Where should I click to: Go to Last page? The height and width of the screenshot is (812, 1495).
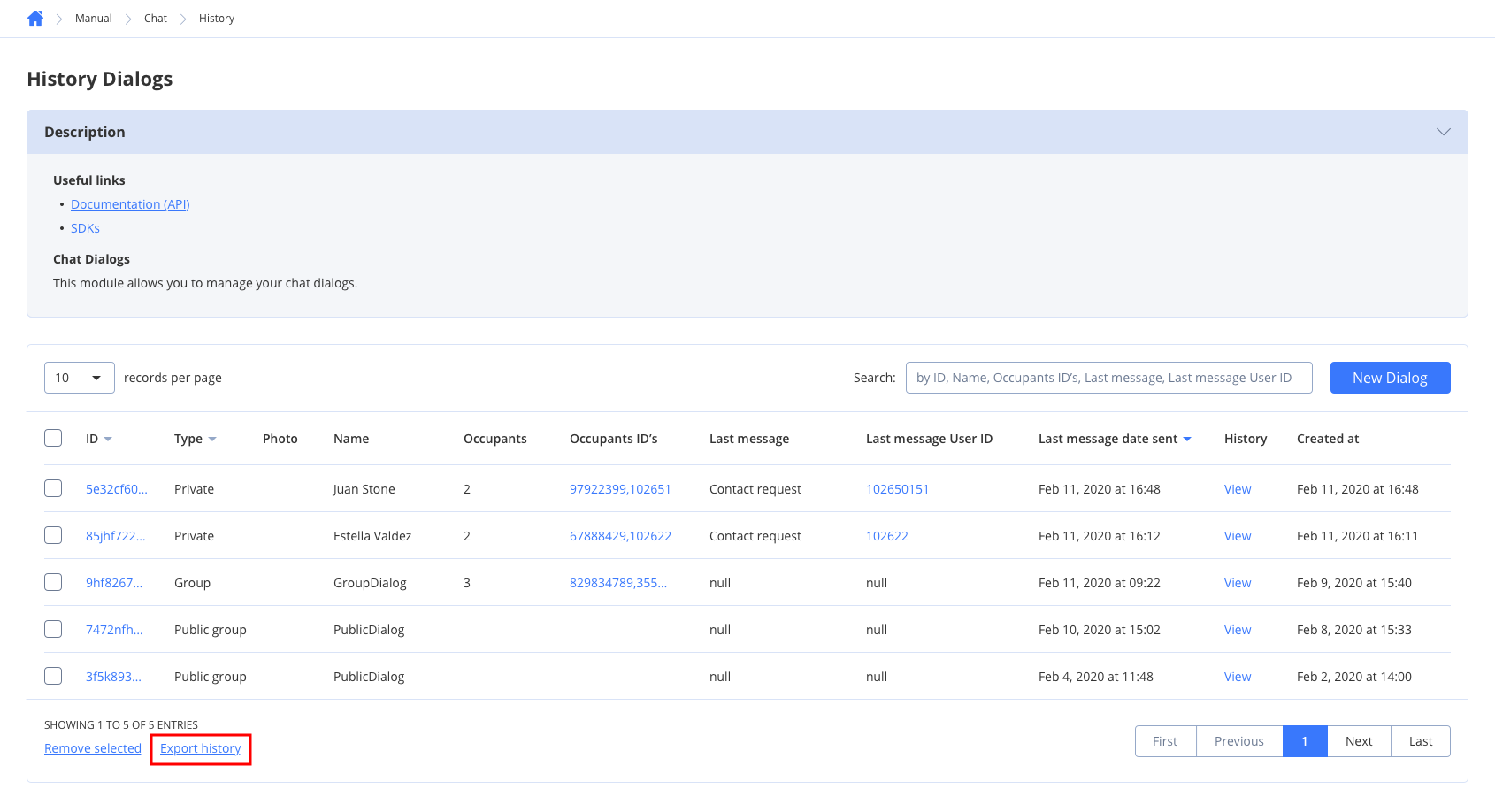coord(1421,741)
